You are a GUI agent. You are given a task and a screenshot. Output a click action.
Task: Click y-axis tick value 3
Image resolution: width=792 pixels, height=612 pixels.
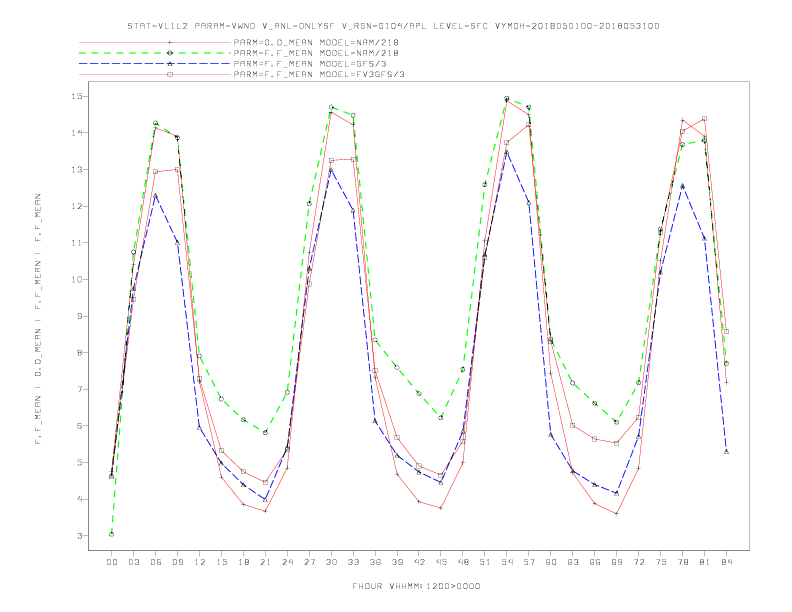click(x=79, y=536)
